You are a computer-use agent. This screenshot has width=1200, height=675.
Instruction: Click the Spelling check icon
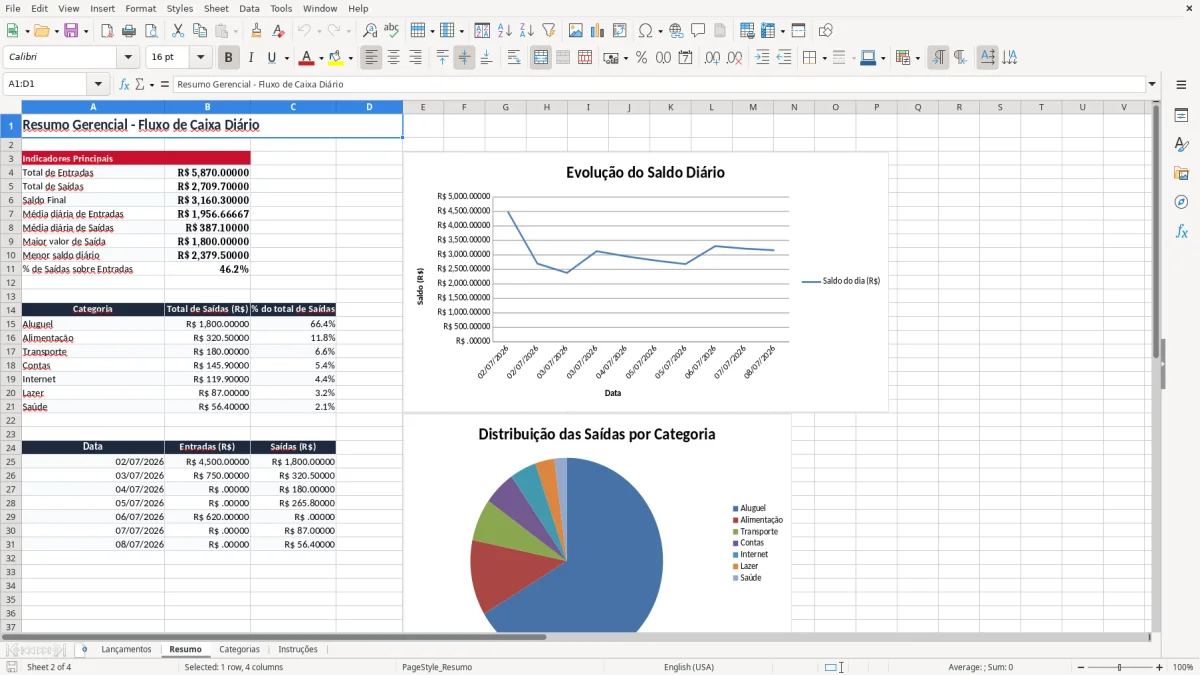click(x=392, y=31)
